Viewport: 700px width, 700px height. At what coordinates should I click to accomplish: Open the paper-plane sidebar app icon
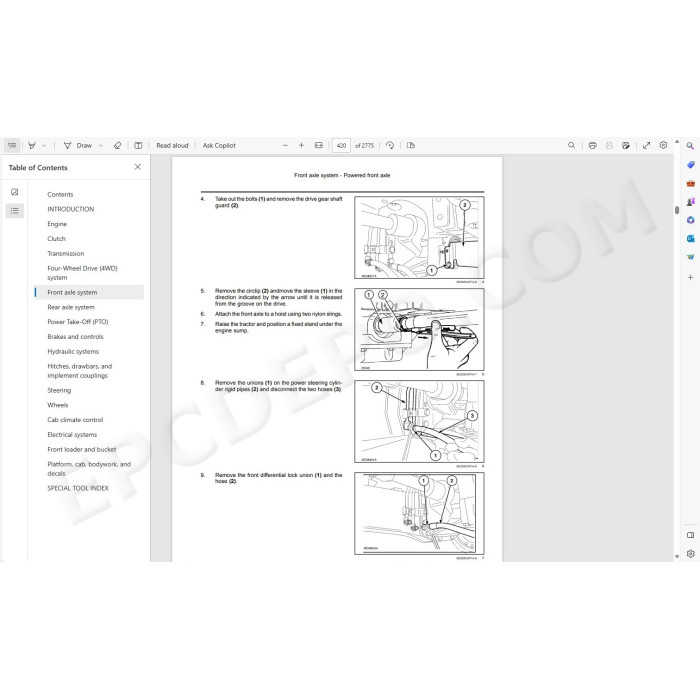point(690,257)
